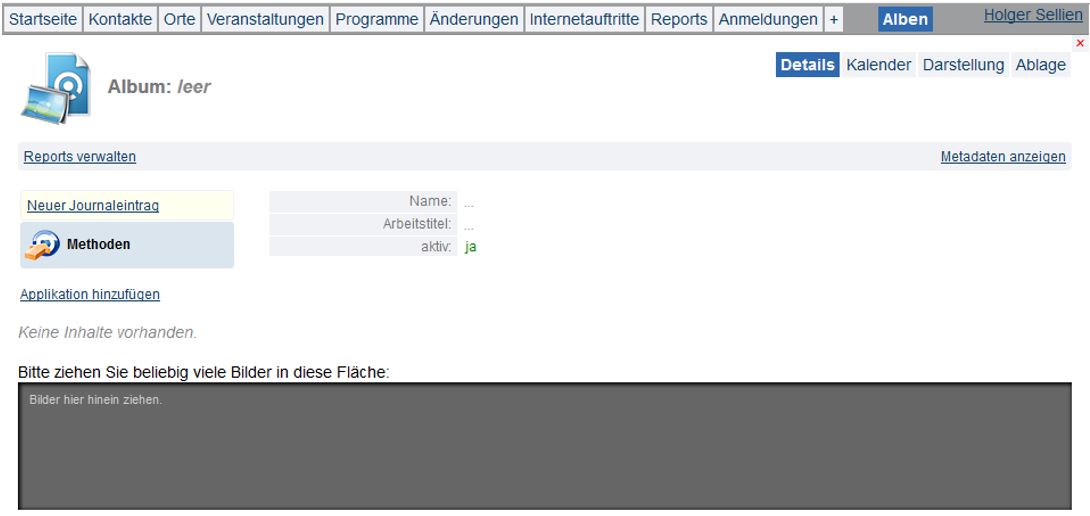Screen dimensions: 1090x516
Task: Select the Kalender view tab
Action: 878,65
